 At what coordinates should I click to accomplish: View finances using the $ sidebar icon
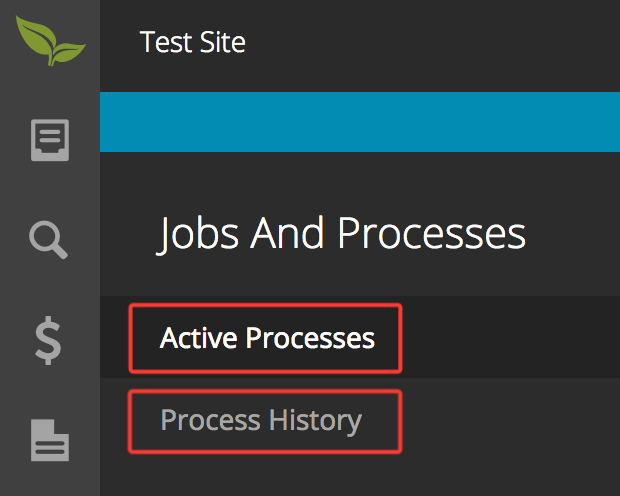coord(48,340)
